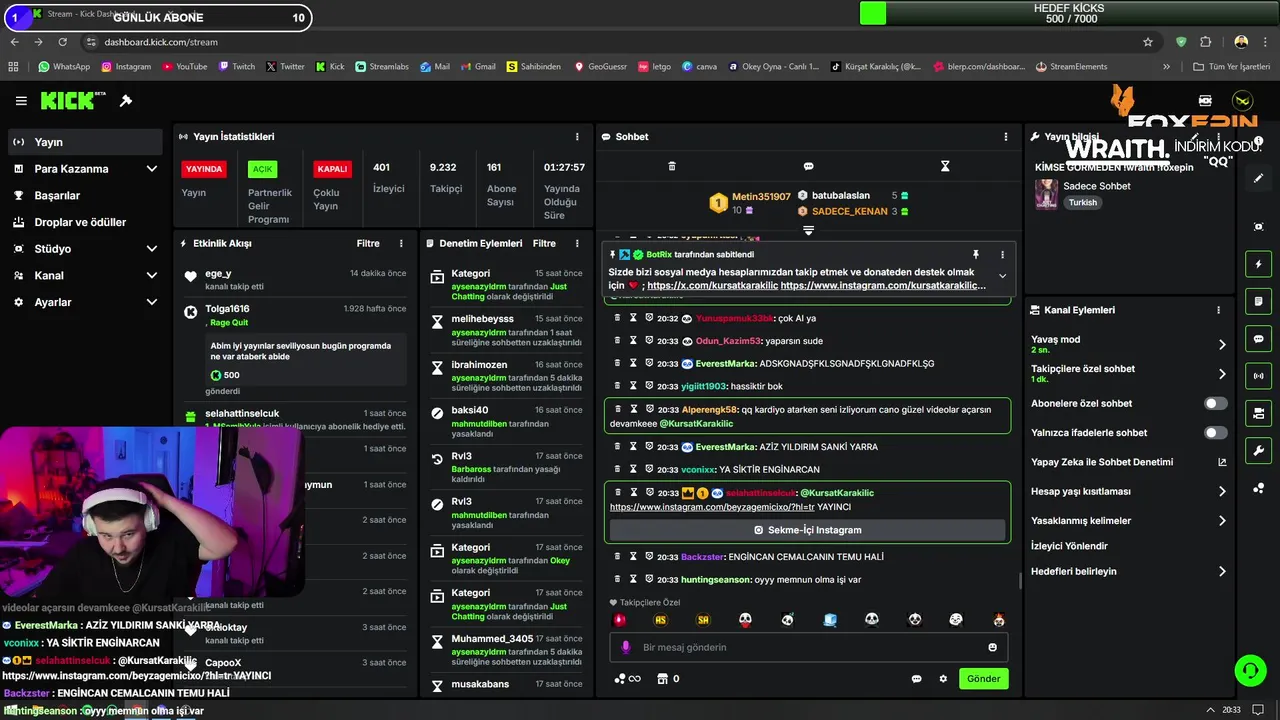This screenshot has width=1280, height=720.
Task: Open Streamlabs bookmark in bookmarks bar
Action: pos(381,67)
